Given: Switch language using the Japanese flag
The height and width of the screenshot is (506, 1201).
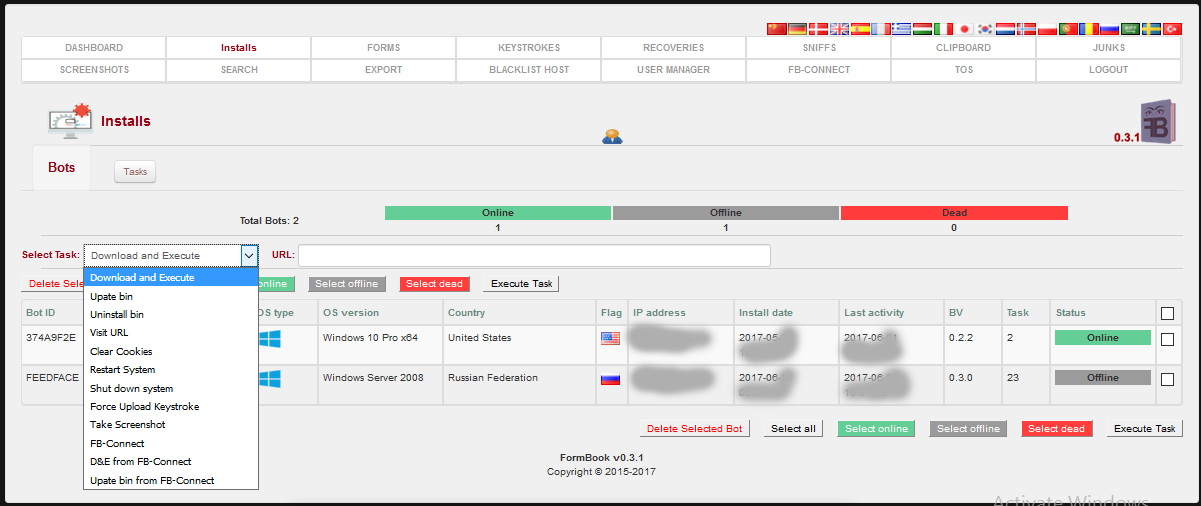Looking at the screenshot, I should click(964, 29).
